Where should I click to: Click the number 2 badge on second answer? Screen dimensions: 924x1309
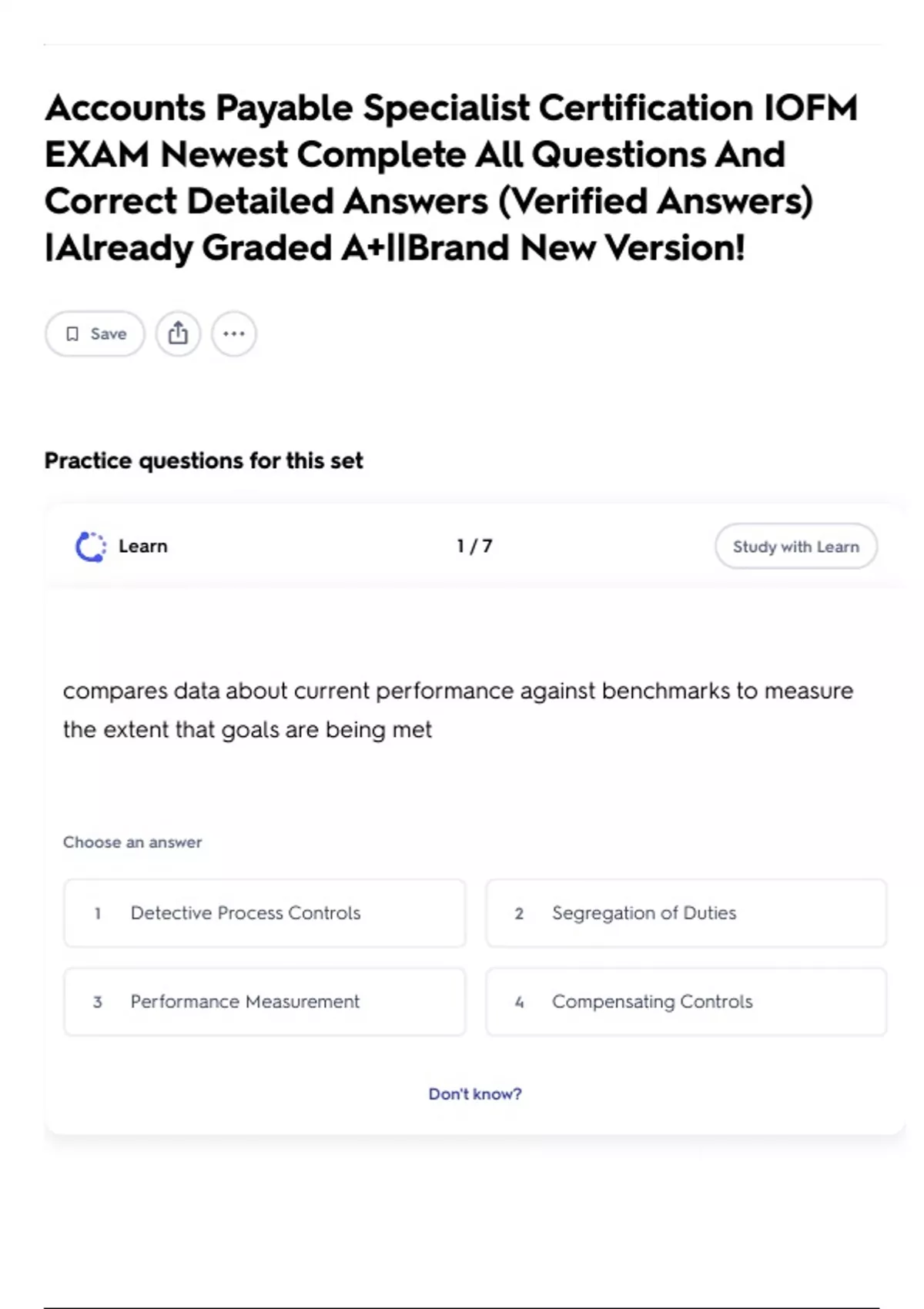(x=519, y=913)
